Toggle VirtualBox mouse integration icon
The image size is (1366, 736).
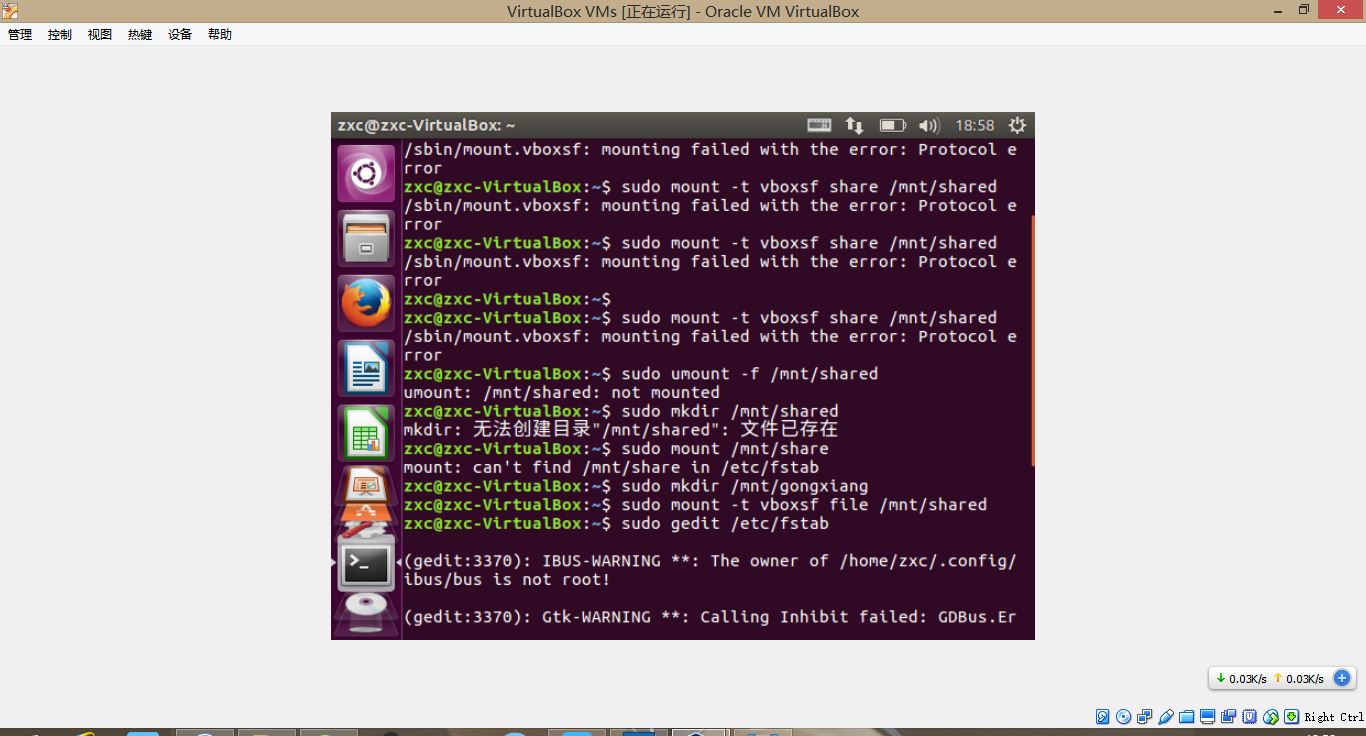point(1270,716)
